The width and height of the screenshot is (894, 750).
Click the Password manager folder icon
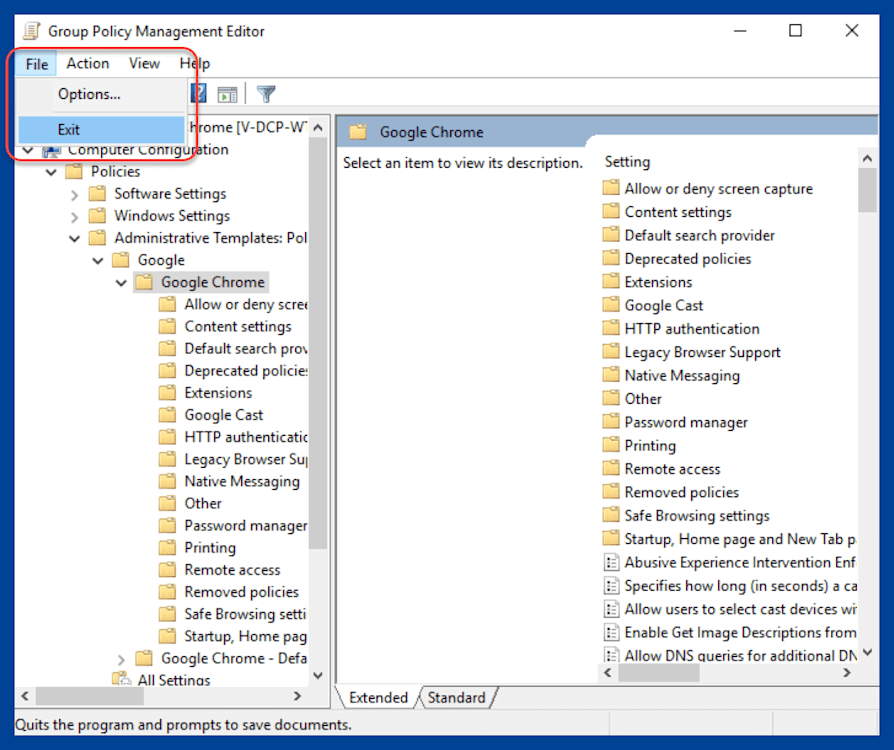pyautogui.click(x=612, y=421)
